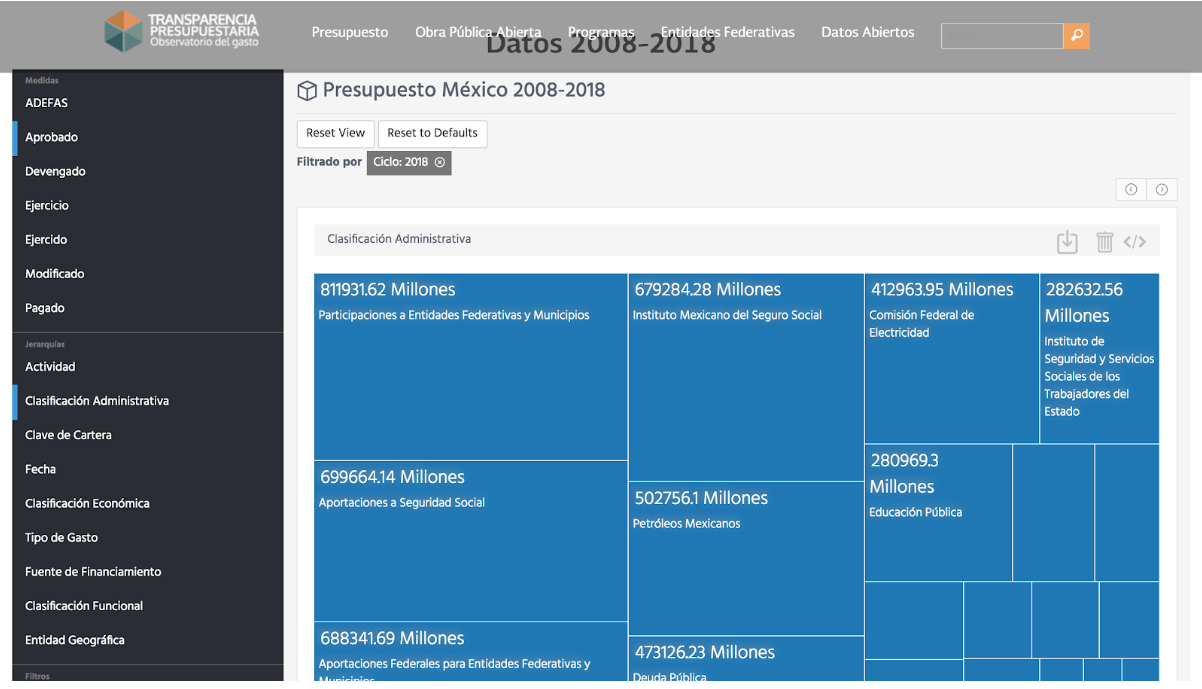
Task: Remove the Ciclo: 2018 filter
Action: coord(440,162)
